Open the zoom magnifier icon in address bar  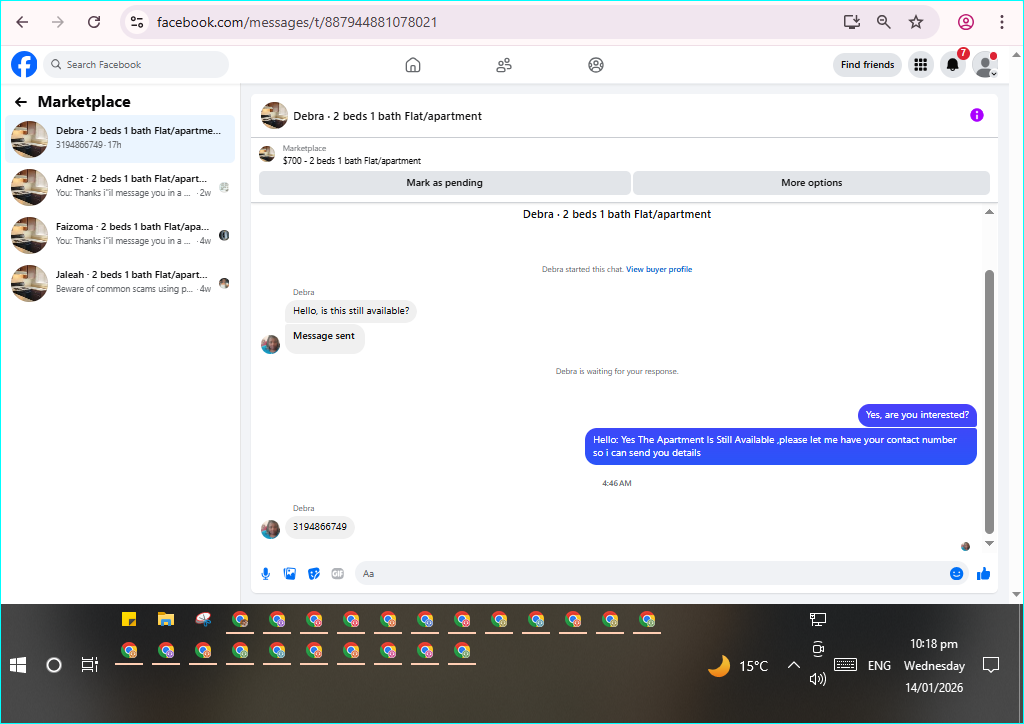click(x=884, y=22)
